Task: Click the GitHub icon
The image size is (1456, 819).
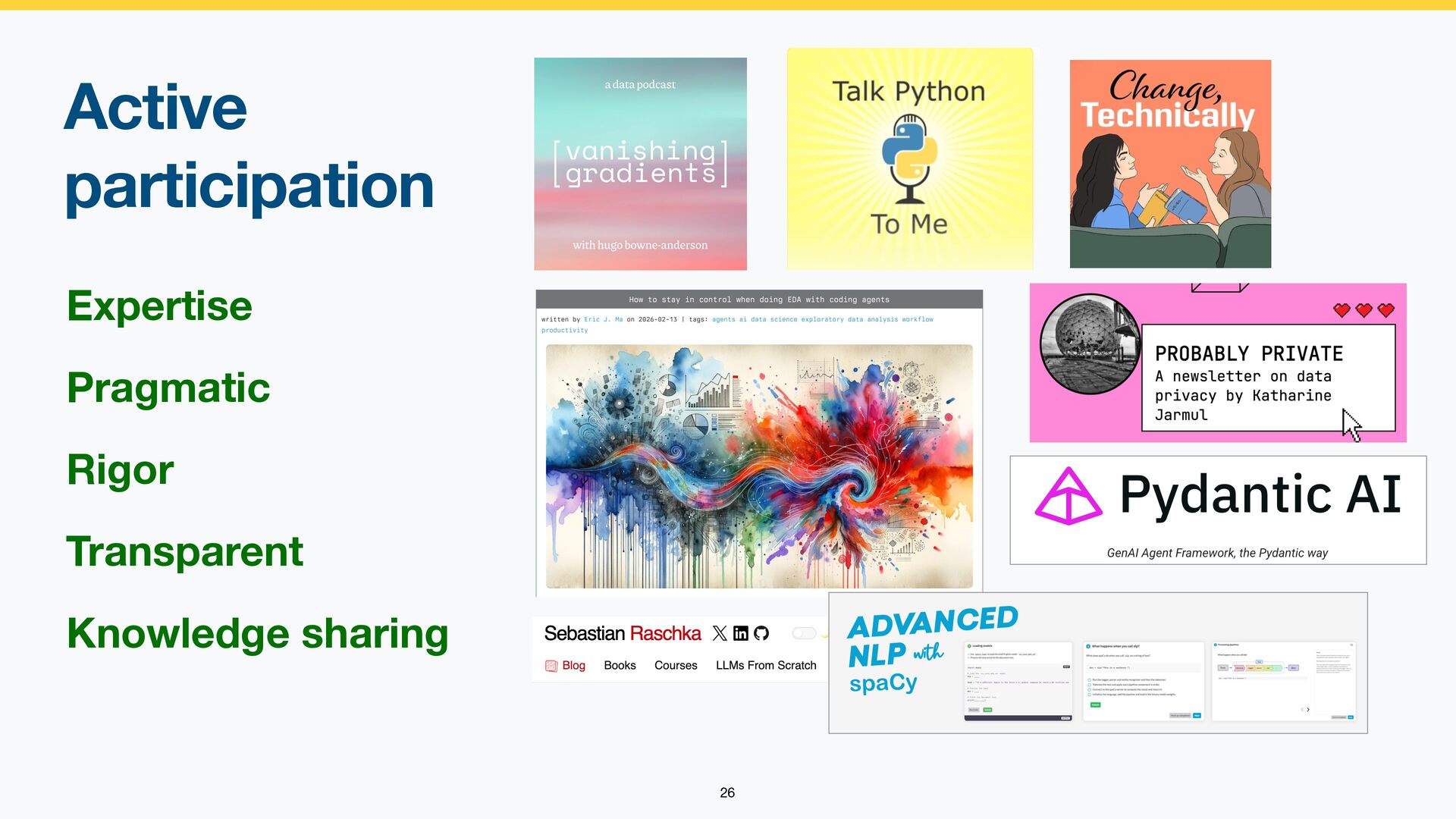Action: [761, 633]
